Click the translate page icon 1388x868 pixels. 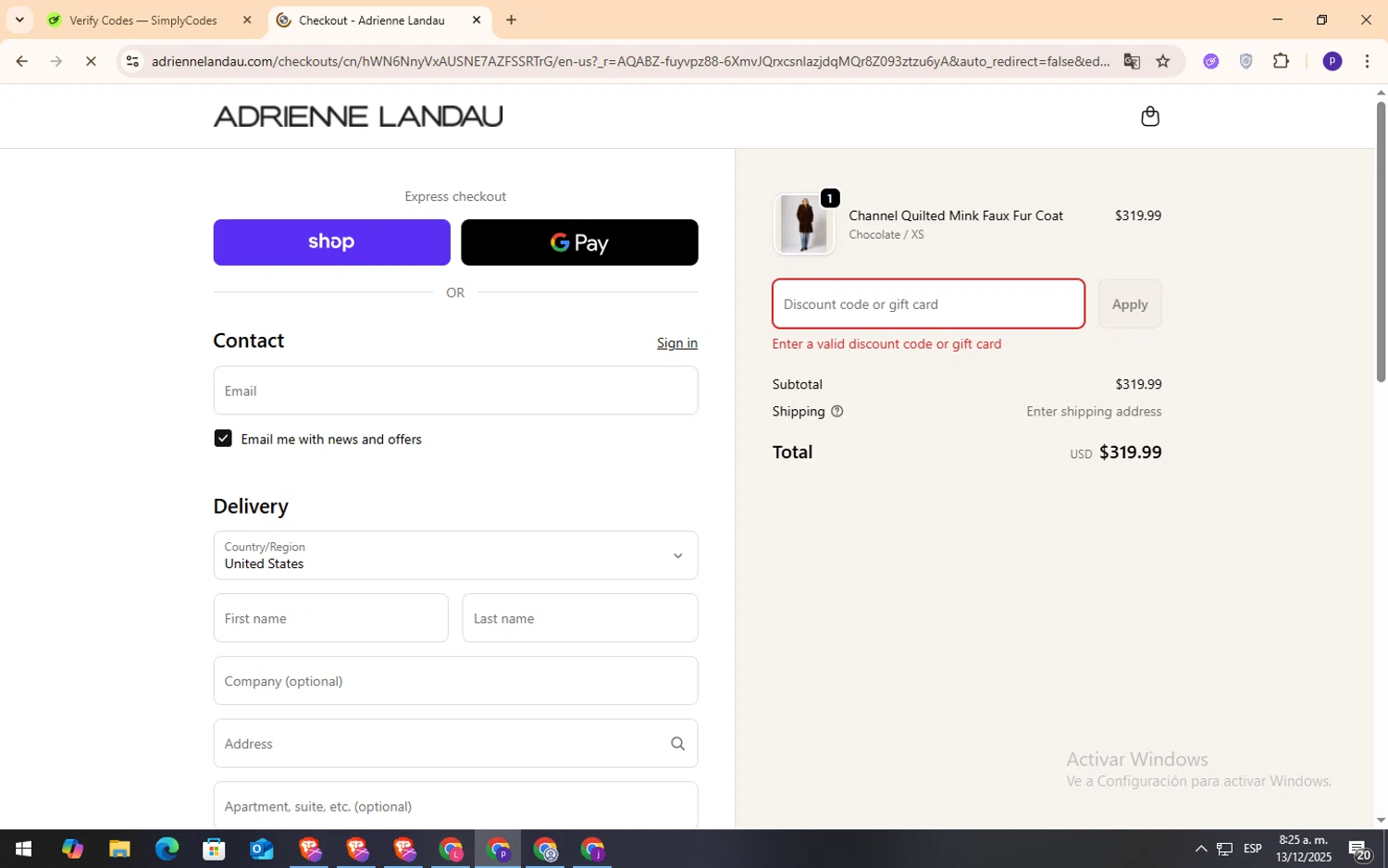click(1132, 61)
